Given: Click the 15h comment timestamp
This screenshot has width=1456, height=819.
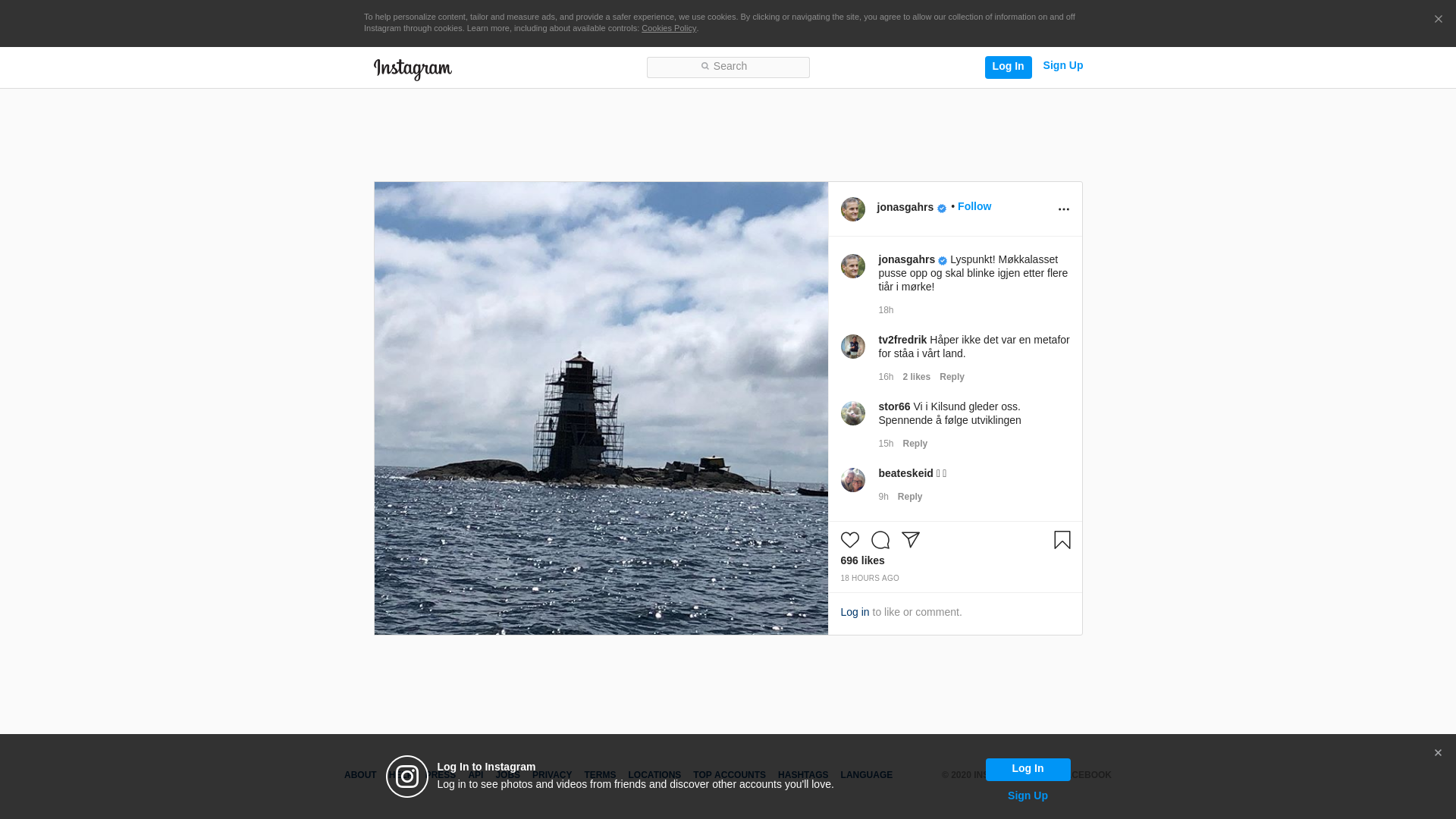Looking at the screenshot, I should coord(886,444).
